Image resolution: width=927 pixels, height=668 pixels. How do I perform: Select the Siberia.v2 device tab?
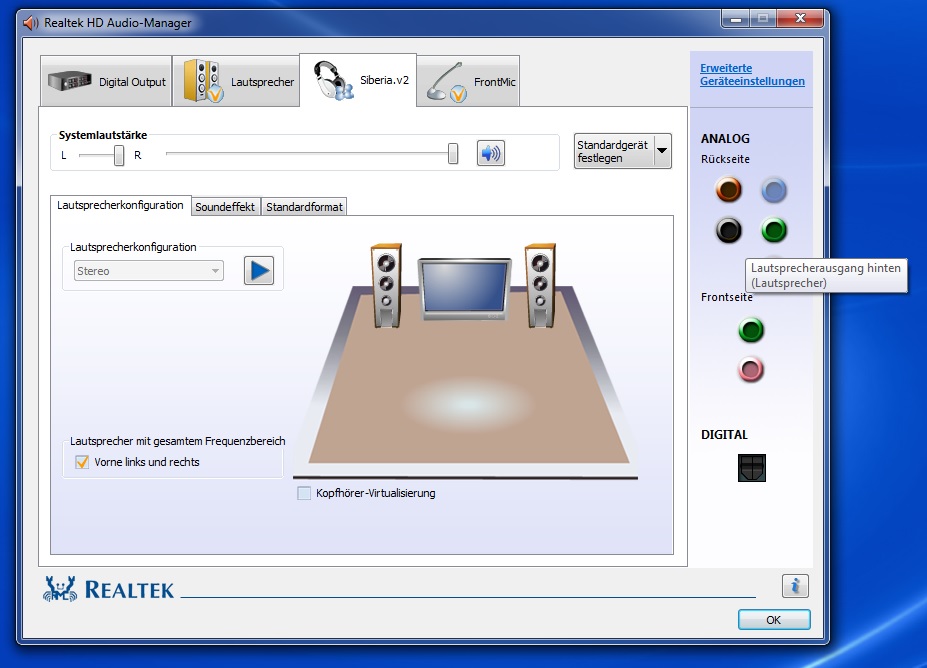pos(358,80)
